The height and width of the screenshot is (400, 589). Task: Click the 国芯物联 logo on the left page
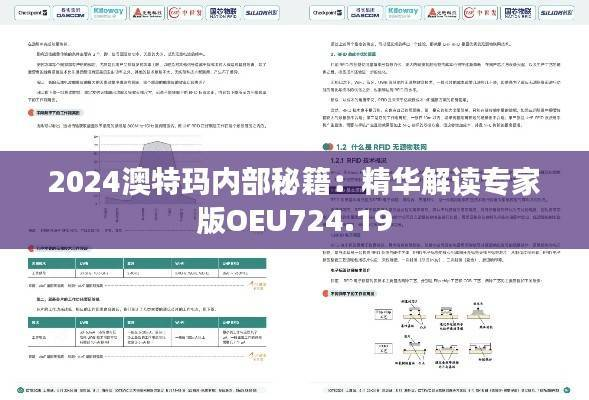224,13
